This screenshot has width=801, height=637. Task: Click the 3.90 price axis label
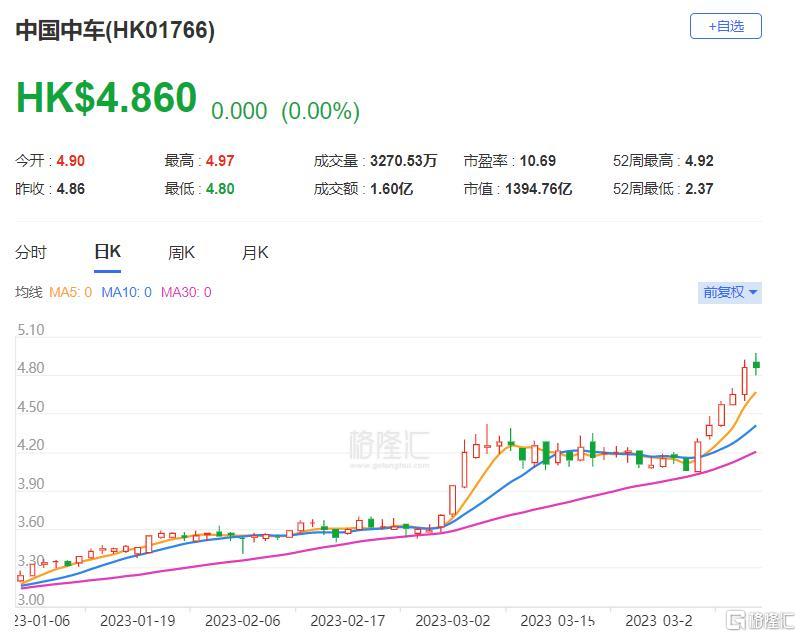point(31,484)
